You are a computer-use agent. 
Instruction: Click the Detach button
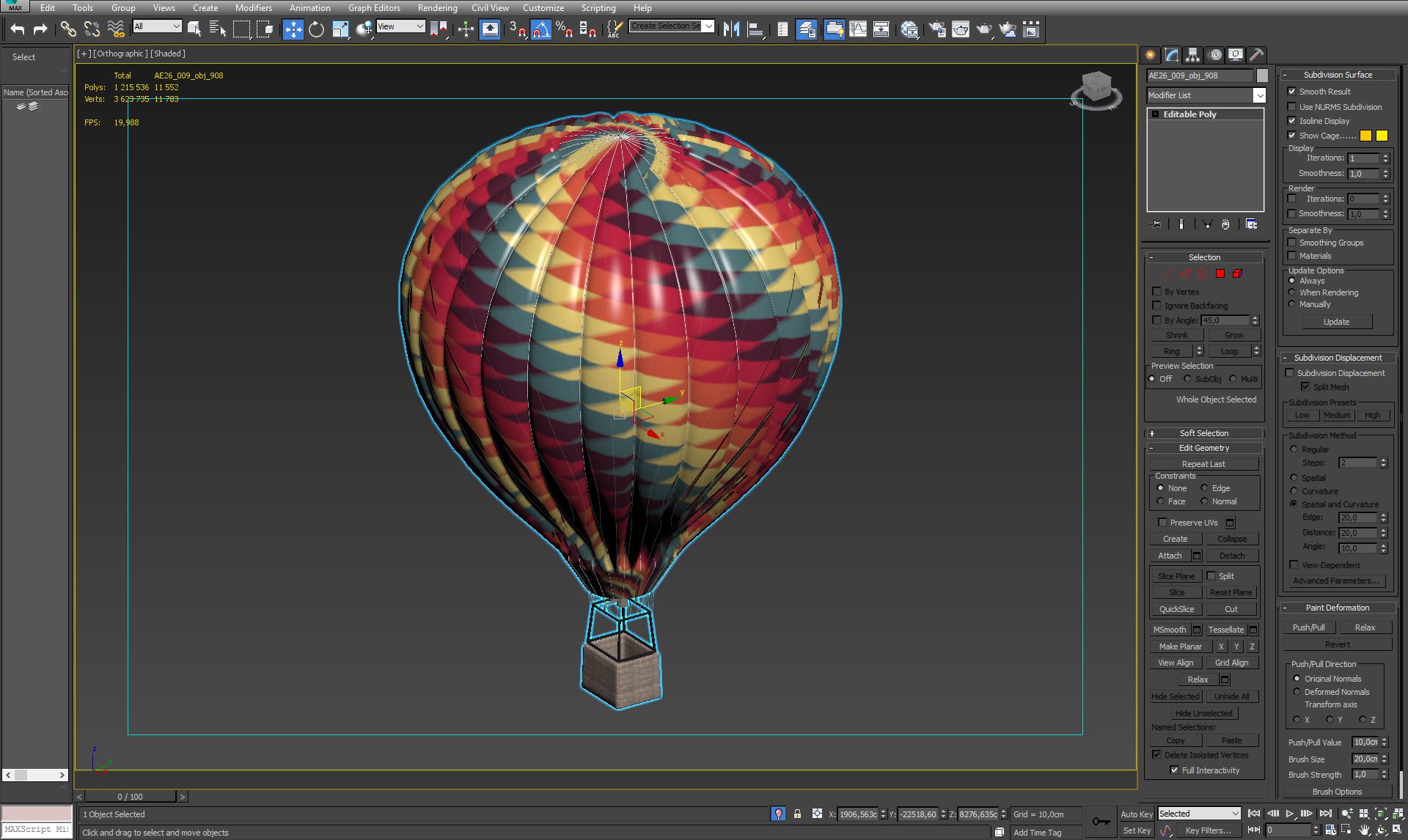(x=1232, y=556)
